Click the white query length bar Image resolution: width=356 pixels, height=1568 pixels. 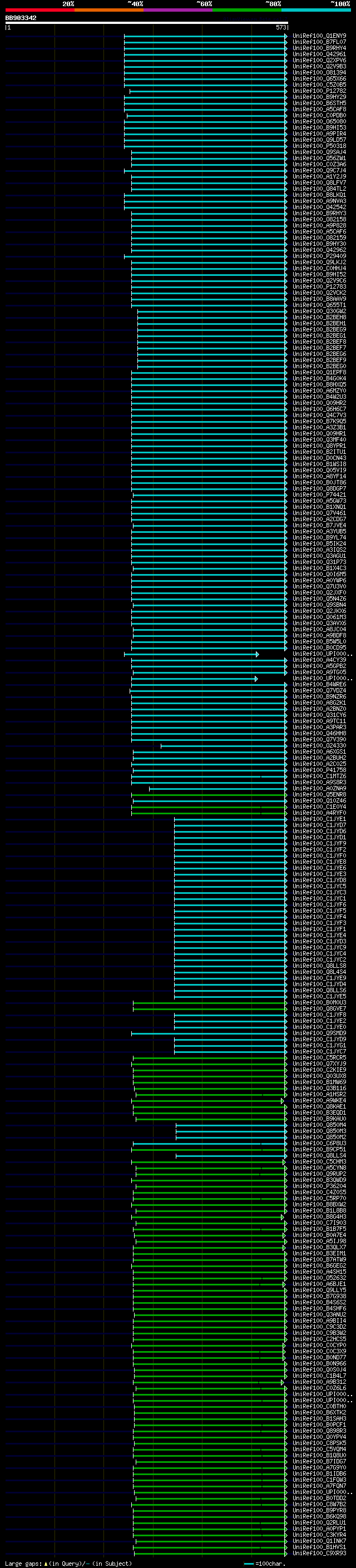click(x=146, y=23)
